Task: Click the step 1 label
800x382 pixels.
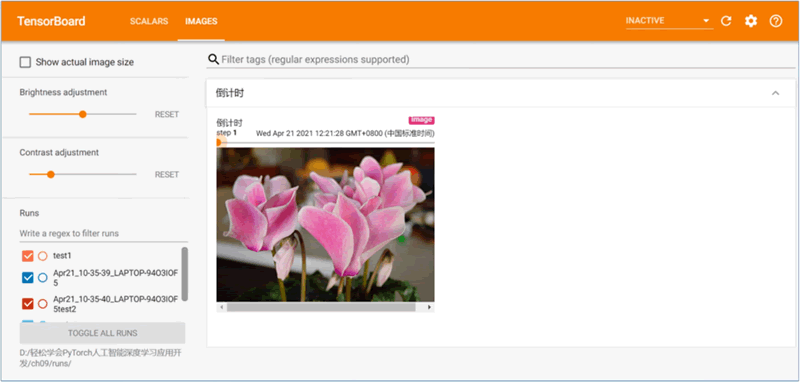Action: (227, 133)
